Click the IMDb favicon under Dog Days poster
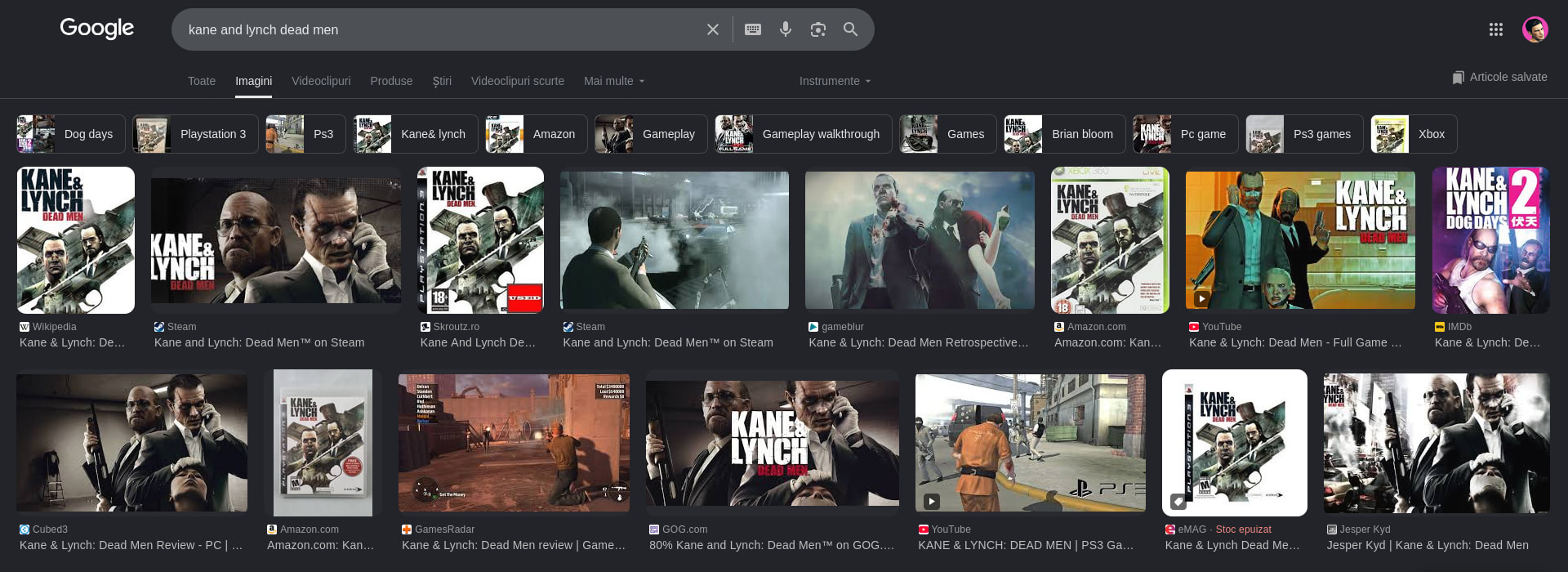 1440,327
